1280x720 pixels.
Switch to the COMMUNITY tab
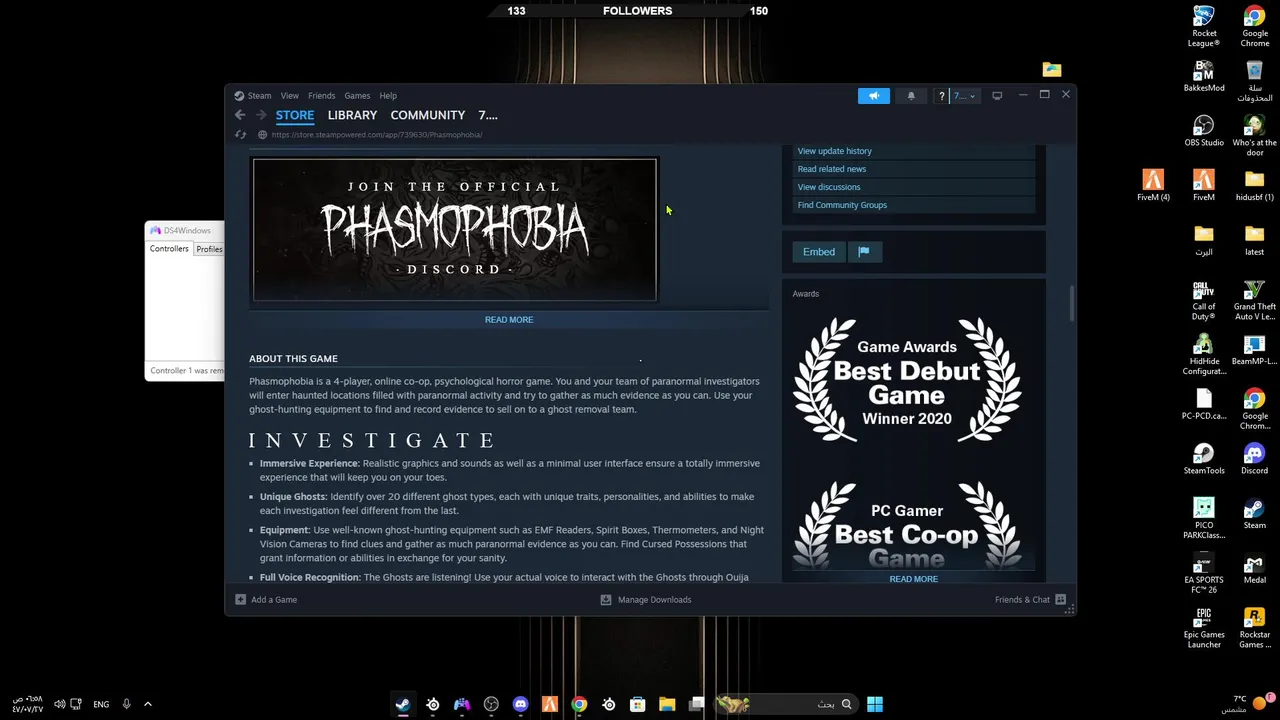click(428, 115)
